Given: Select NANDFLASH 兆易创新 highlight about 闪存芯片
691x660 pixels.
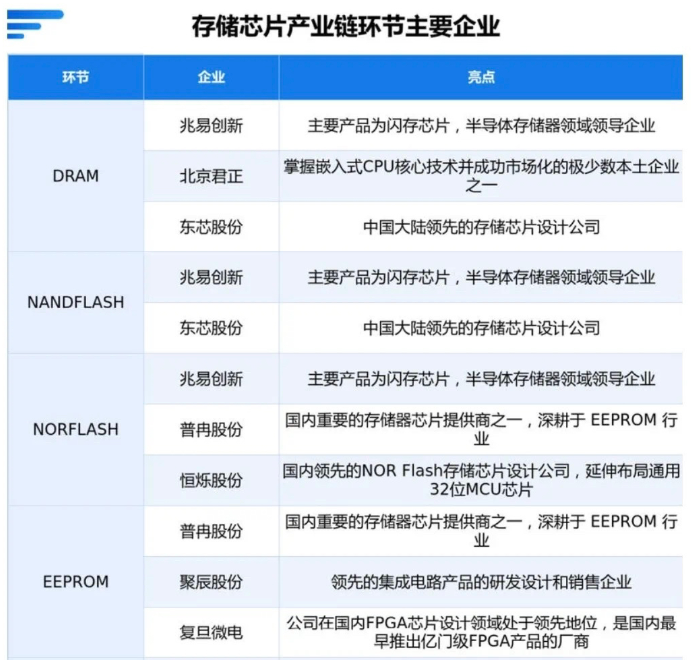Looking at the screenshot, I should coord(481,277).
